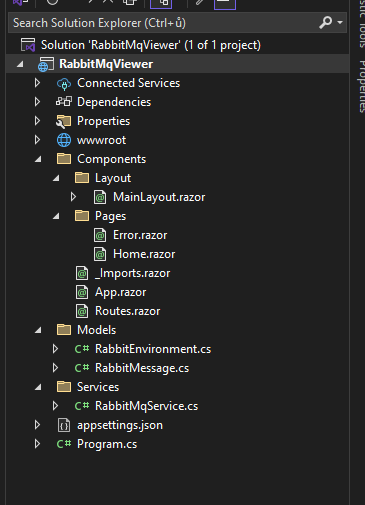Expand the RabbitMqService.cs node
Screen dimensions: 365x505
tap(55, 406)
